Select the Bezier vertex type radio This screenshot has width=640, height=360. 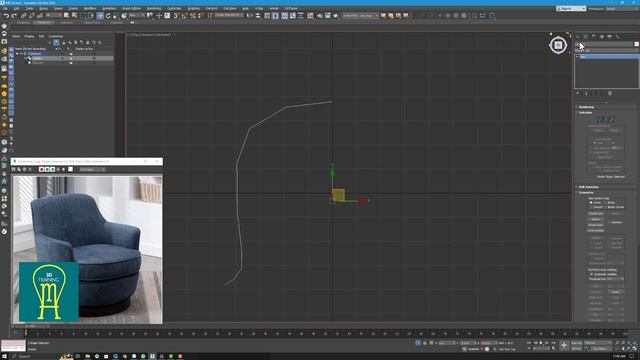click(605, 202)
